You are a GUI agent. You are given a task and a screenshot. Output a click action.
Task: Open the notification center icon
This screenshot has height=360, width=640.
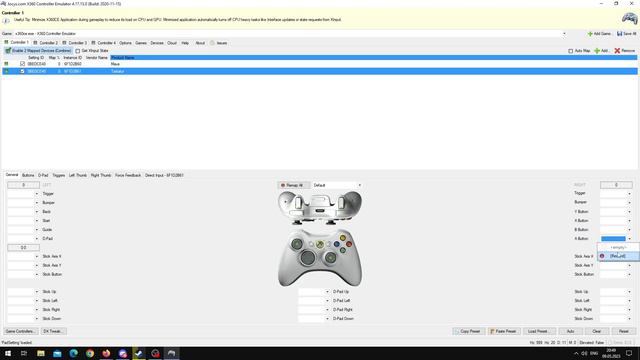tap(629, 353)
